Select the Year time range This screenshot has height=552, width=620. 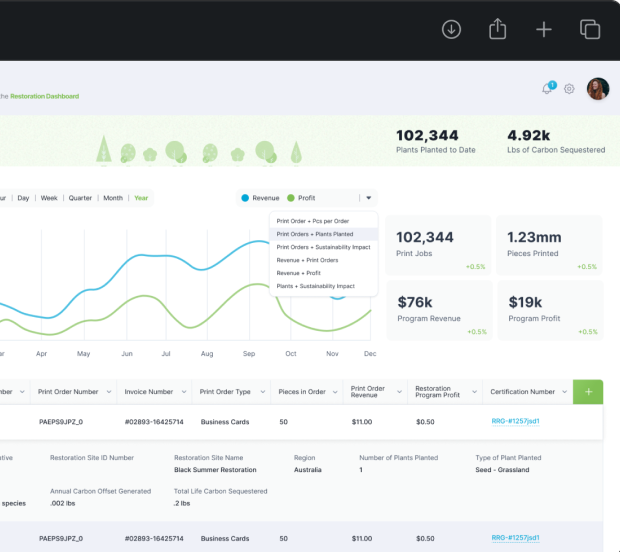pyautogui.click(x=141, y=198)
